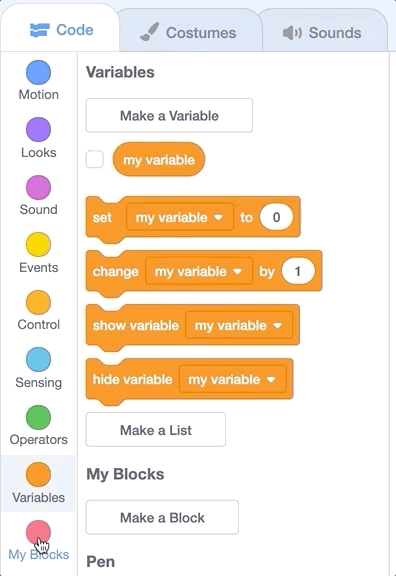396x576 pixels.
Task: Switch to the Costumes tab
Action: pyautogui.click(x=188, y=33)
